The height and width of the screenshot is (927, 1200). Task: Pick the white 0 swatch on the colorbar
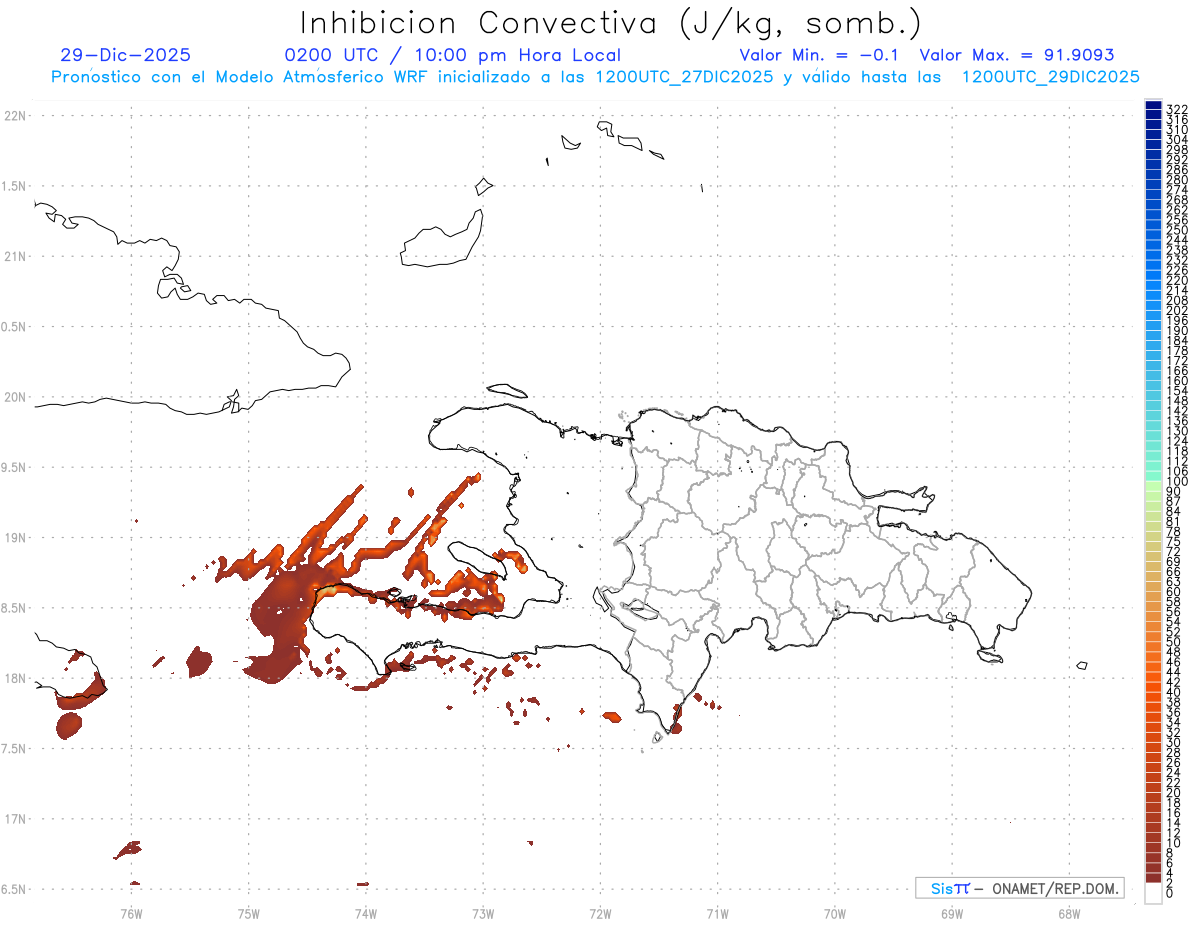[1153, 893]
